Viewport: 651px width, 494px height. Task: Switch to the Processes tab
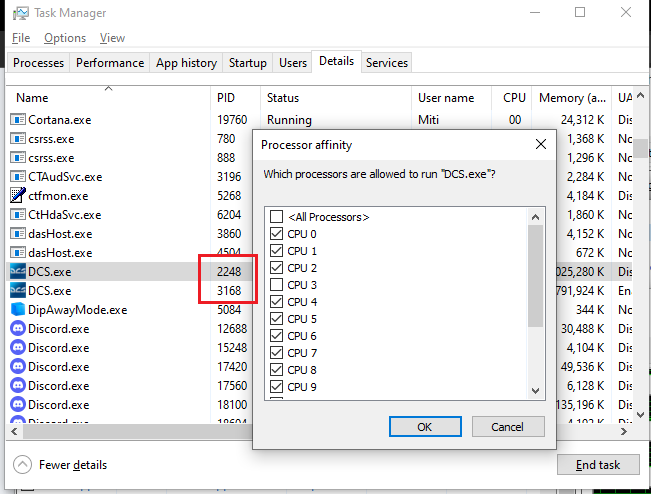[39, 63]
